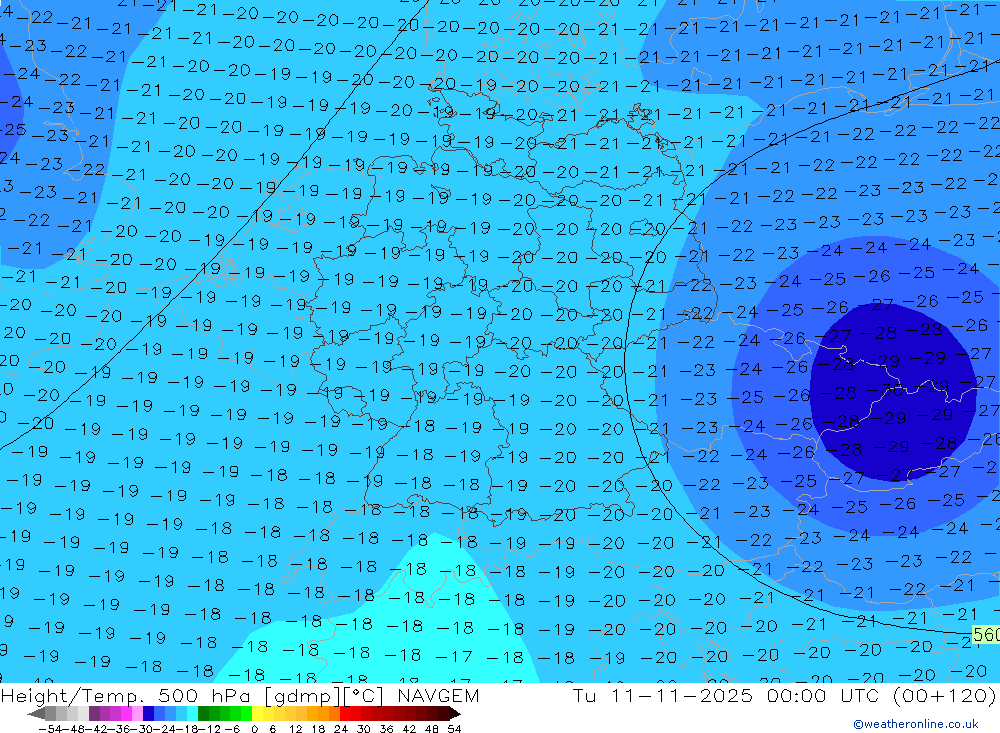Click the forecast date 'Tu 11-11-2025 00:00 UTC'
Screen dimensions: 1000x733
728,695
